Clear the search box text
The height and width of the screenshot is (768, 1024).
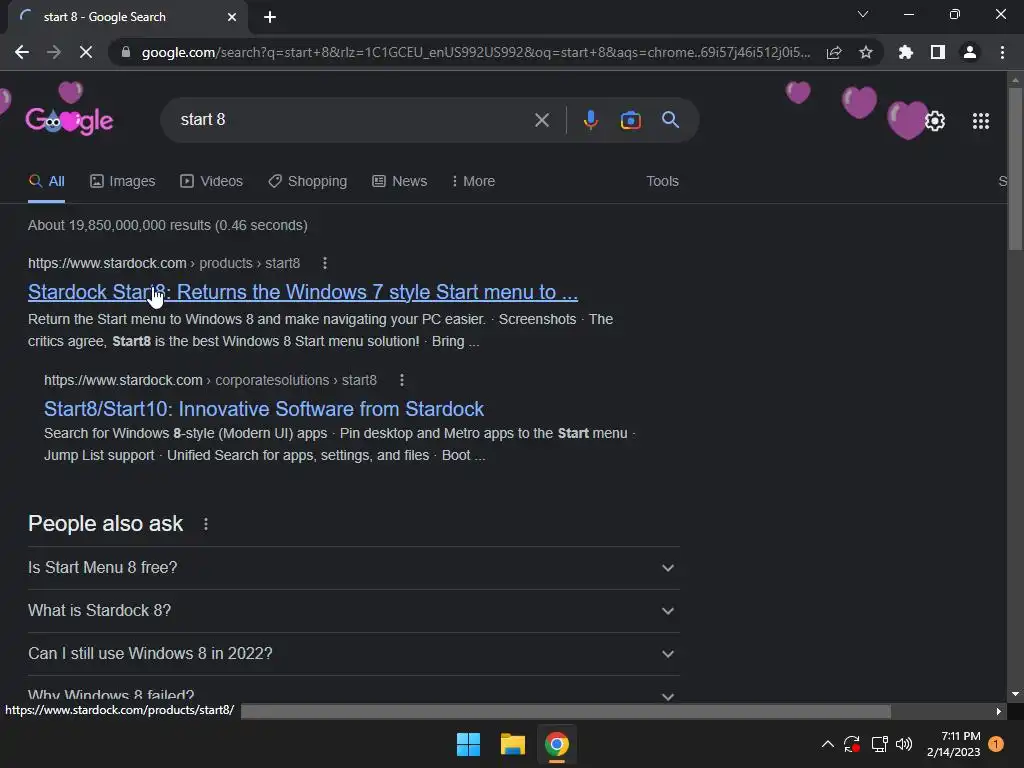(x=541, y=120)
